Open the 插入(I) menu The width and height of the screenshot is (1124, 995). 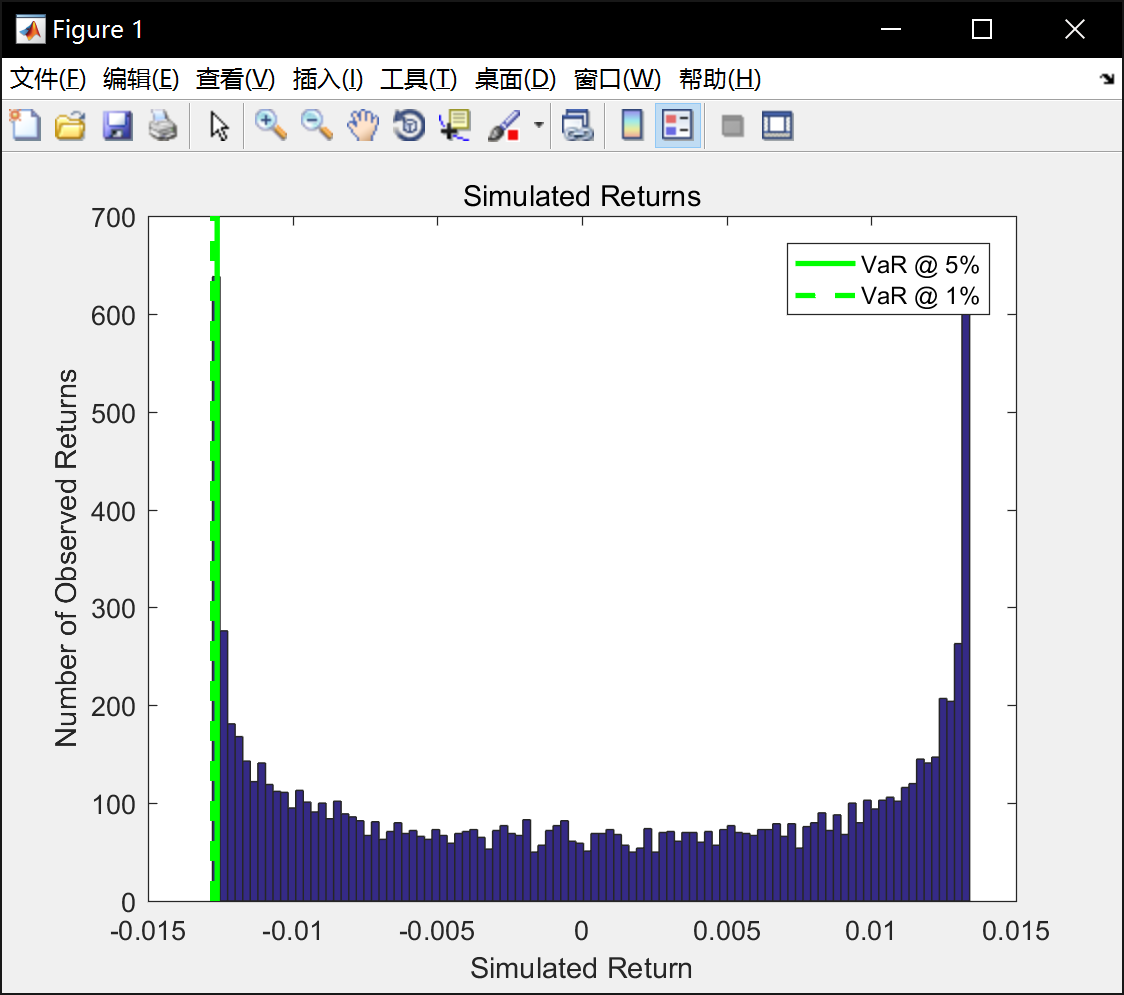click(x=328, y=79)
